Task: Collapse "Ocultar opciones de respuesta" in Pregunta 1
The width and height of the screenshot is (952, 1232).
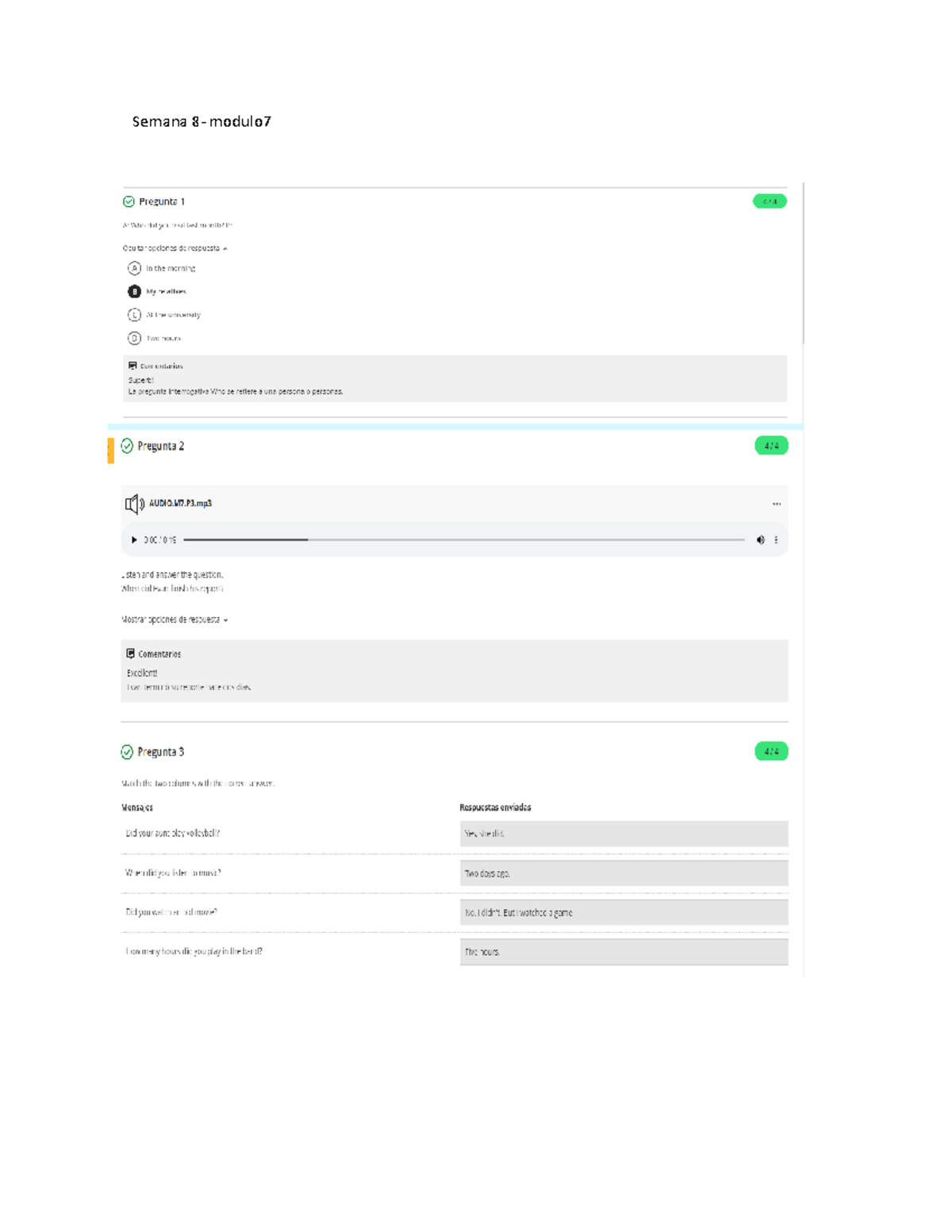Action: click(175, 248)
